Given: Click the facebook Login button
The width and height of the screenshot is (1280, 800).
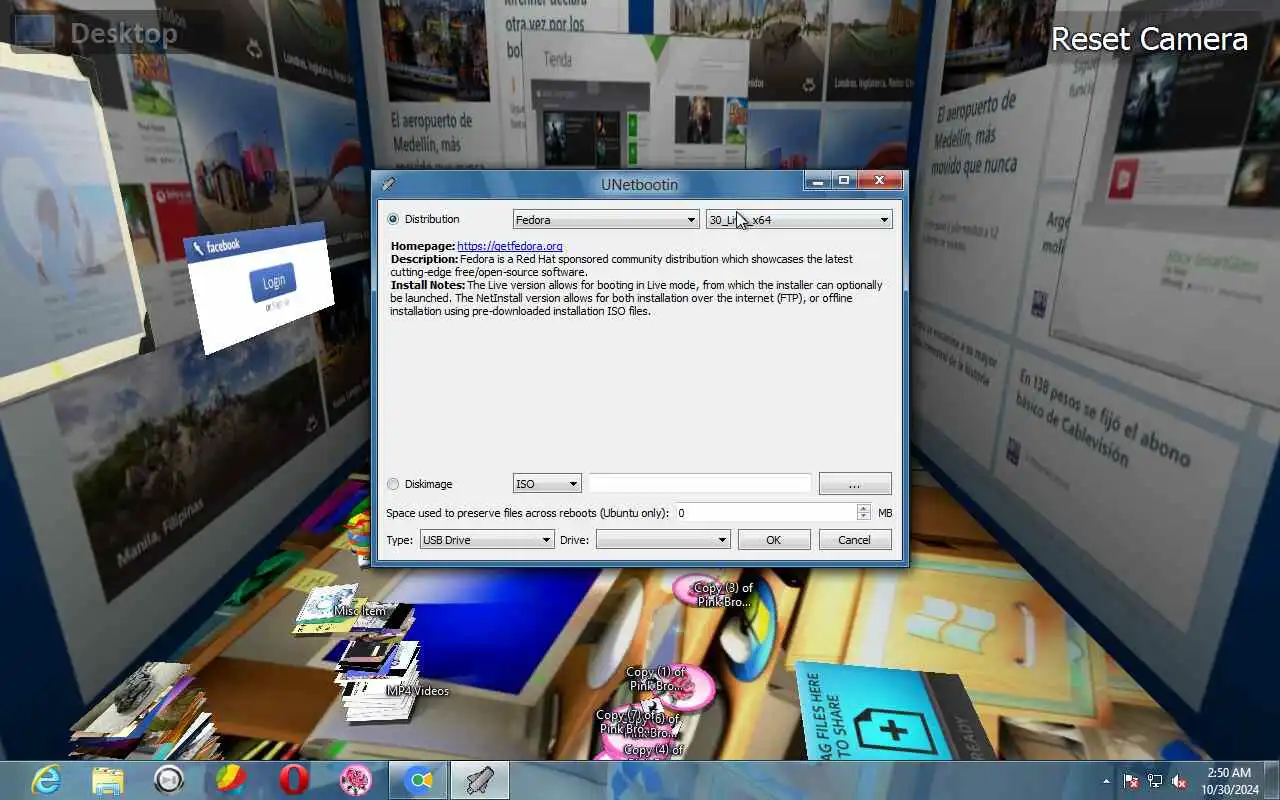Looking at the screenshot, I should (273, 283).
